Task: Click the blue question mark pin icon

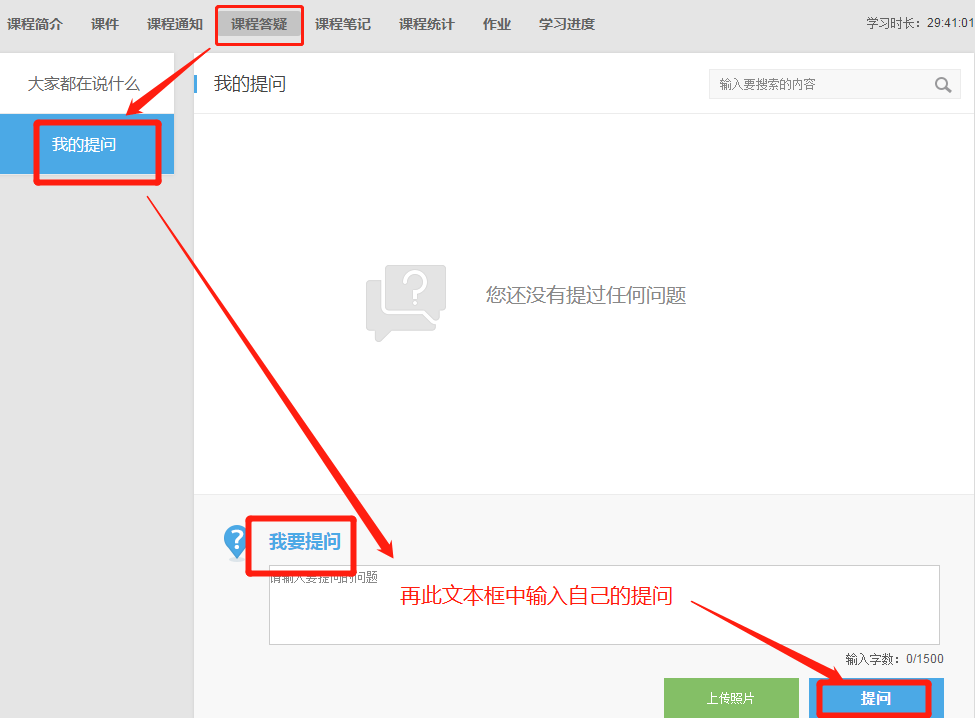Action: coord(235,541)
